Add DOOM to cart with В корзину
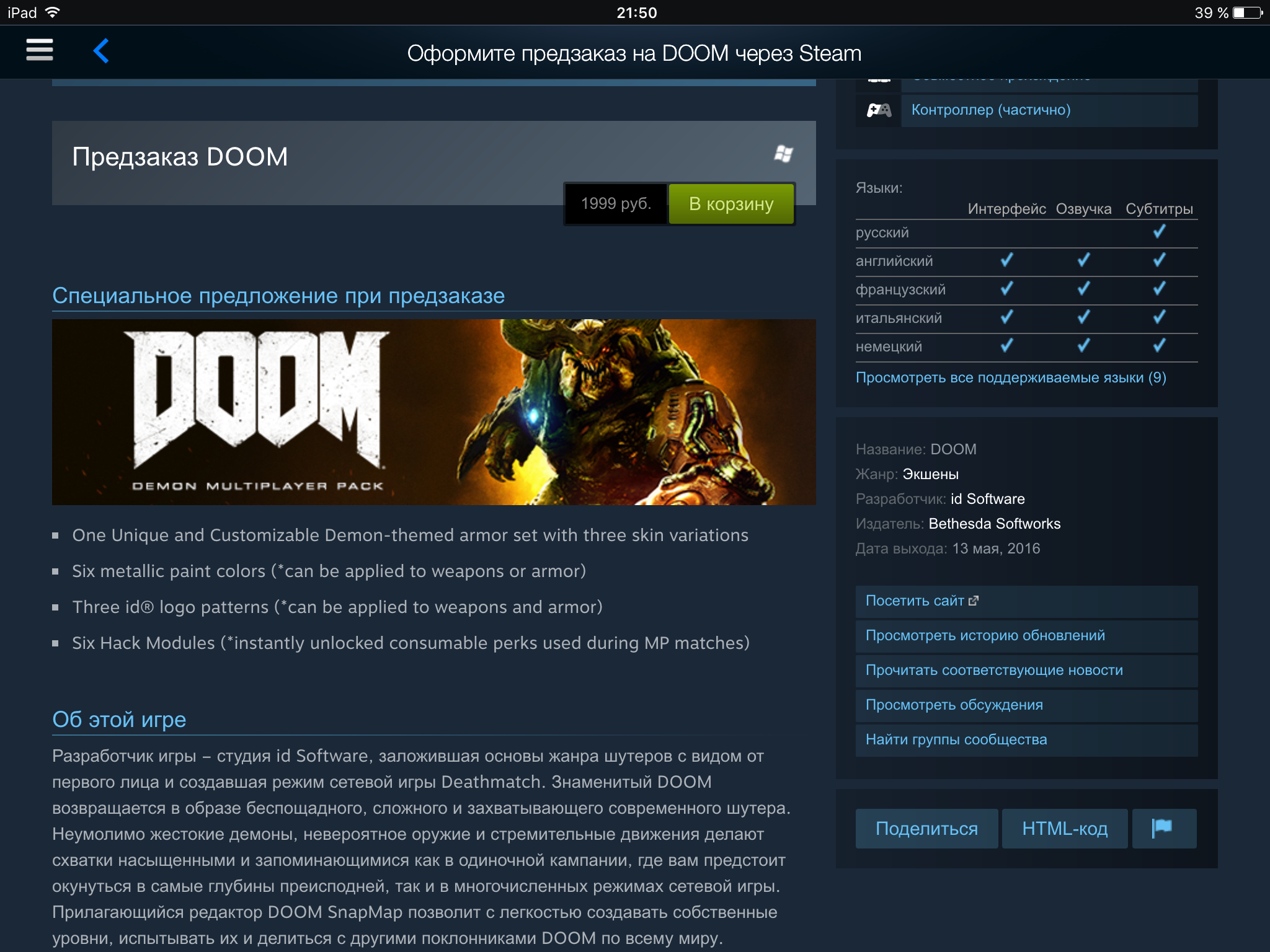 [731, 204]
